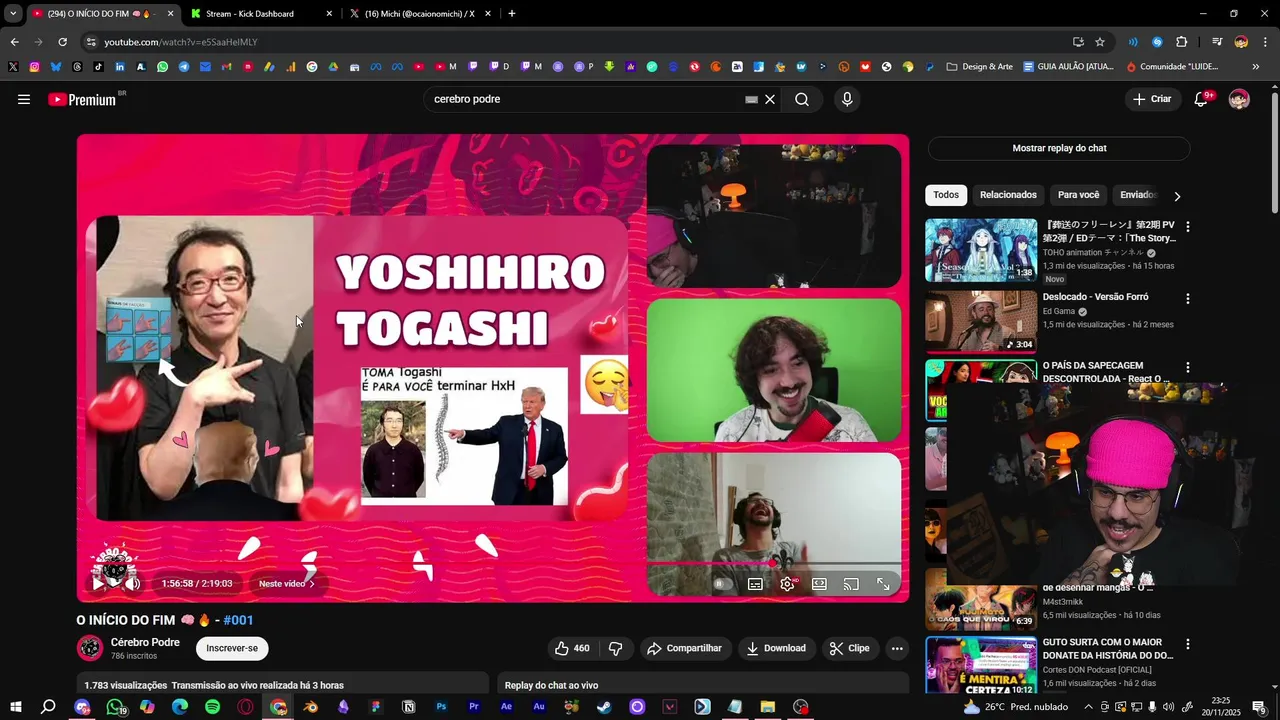The image size is (1280, 720).
Task: Switch to Michi X browser tab
Action: pos(420,14)
